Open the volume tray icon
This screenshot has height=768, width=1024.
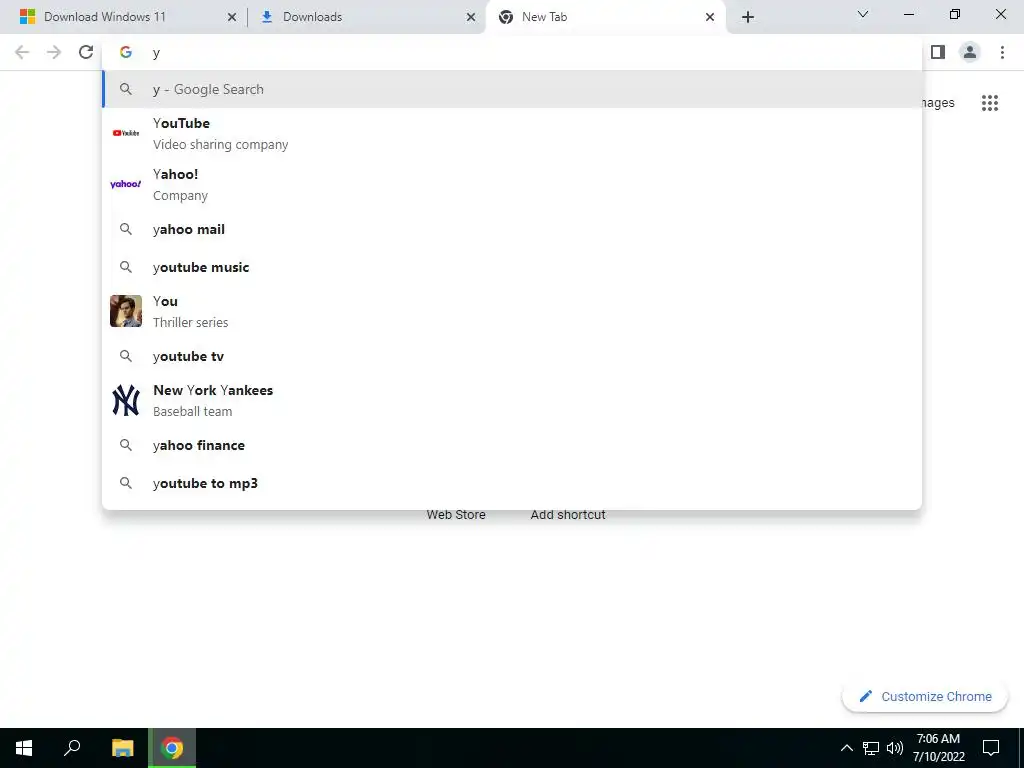click(x=895, y=748)
